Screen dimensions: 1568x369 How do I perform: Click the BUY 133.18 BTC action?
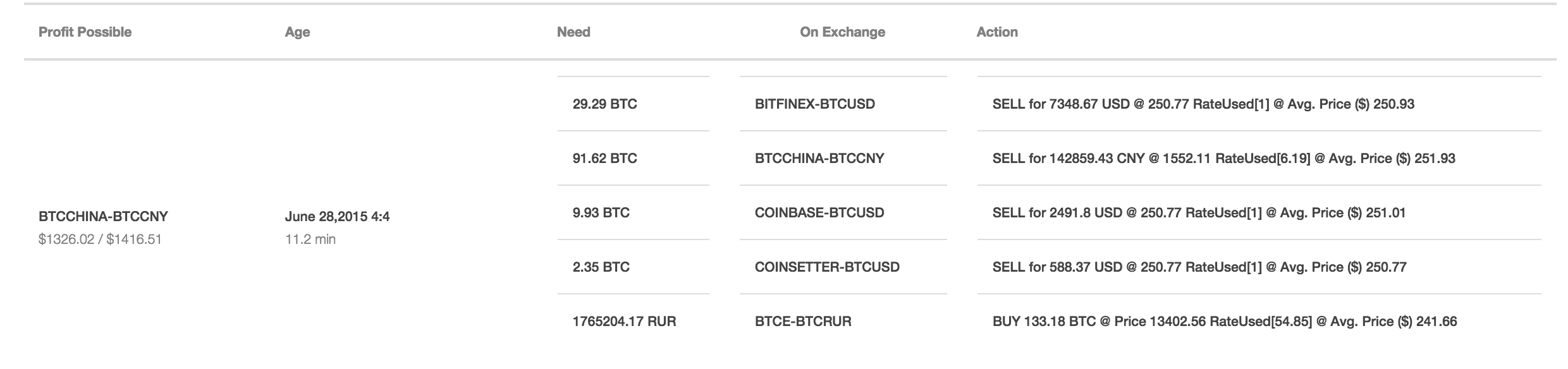1225,322
